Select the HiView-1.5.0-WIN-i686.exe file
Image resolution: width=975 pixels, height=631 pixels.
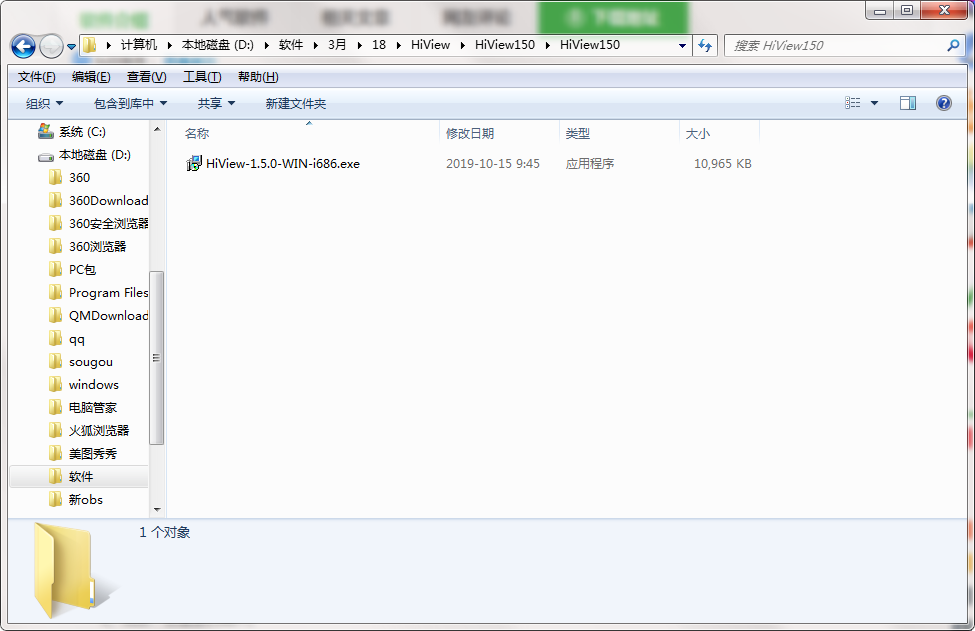coord(282,164)
